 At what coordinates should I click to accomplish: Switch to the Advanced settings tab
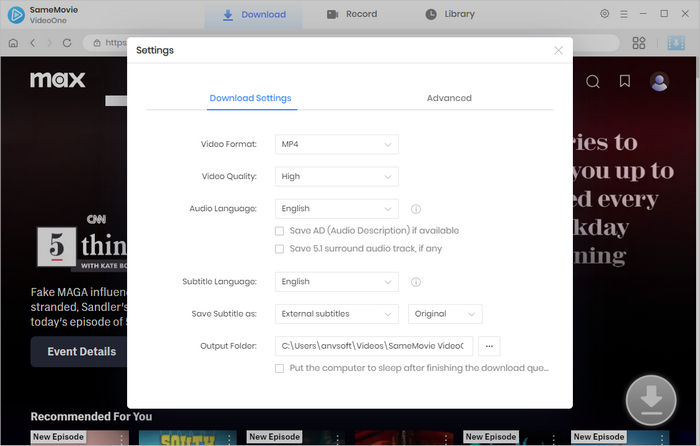click(x=449, y=98)
